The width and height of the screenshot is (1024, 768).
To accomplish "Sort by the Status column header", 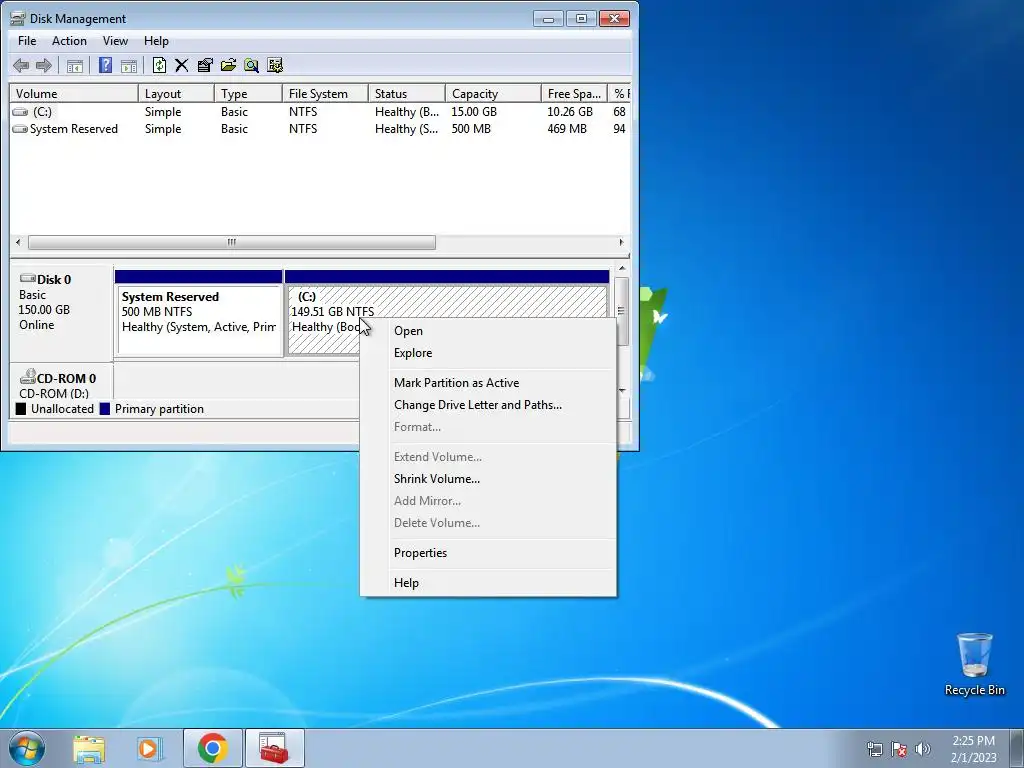I will click(407, 93).
